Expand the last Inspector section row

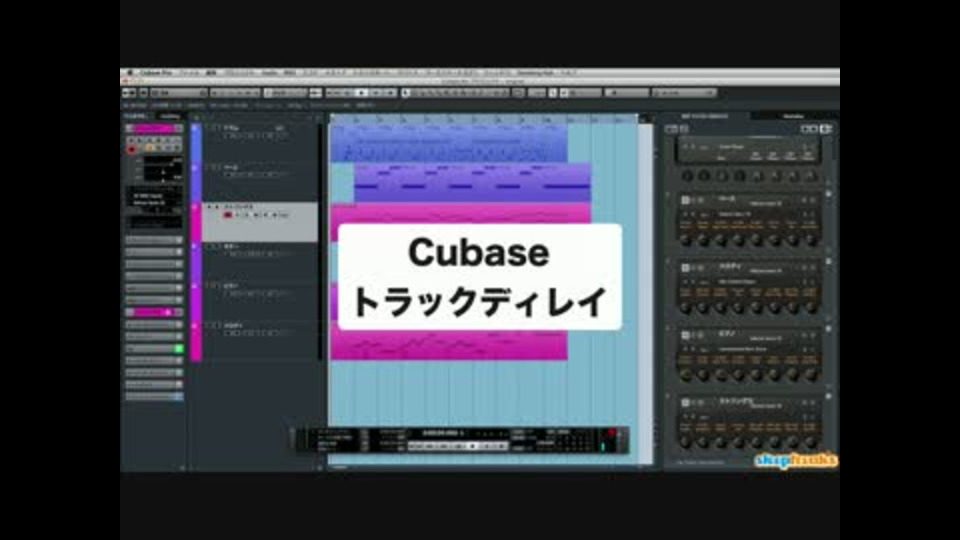point(154,396)
